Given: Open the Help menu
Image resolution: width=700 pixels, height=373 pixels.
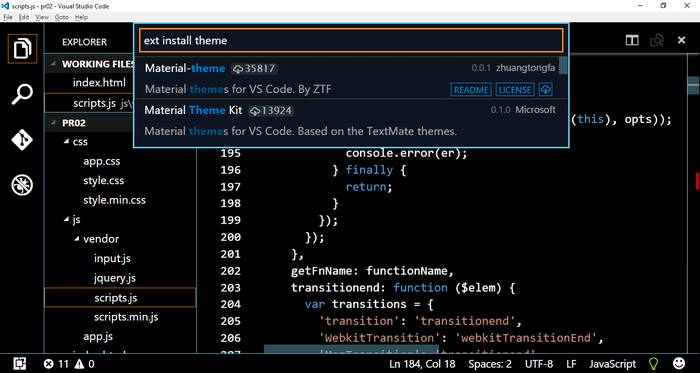Looking at the screenshot, I should [x=81, y=17].
